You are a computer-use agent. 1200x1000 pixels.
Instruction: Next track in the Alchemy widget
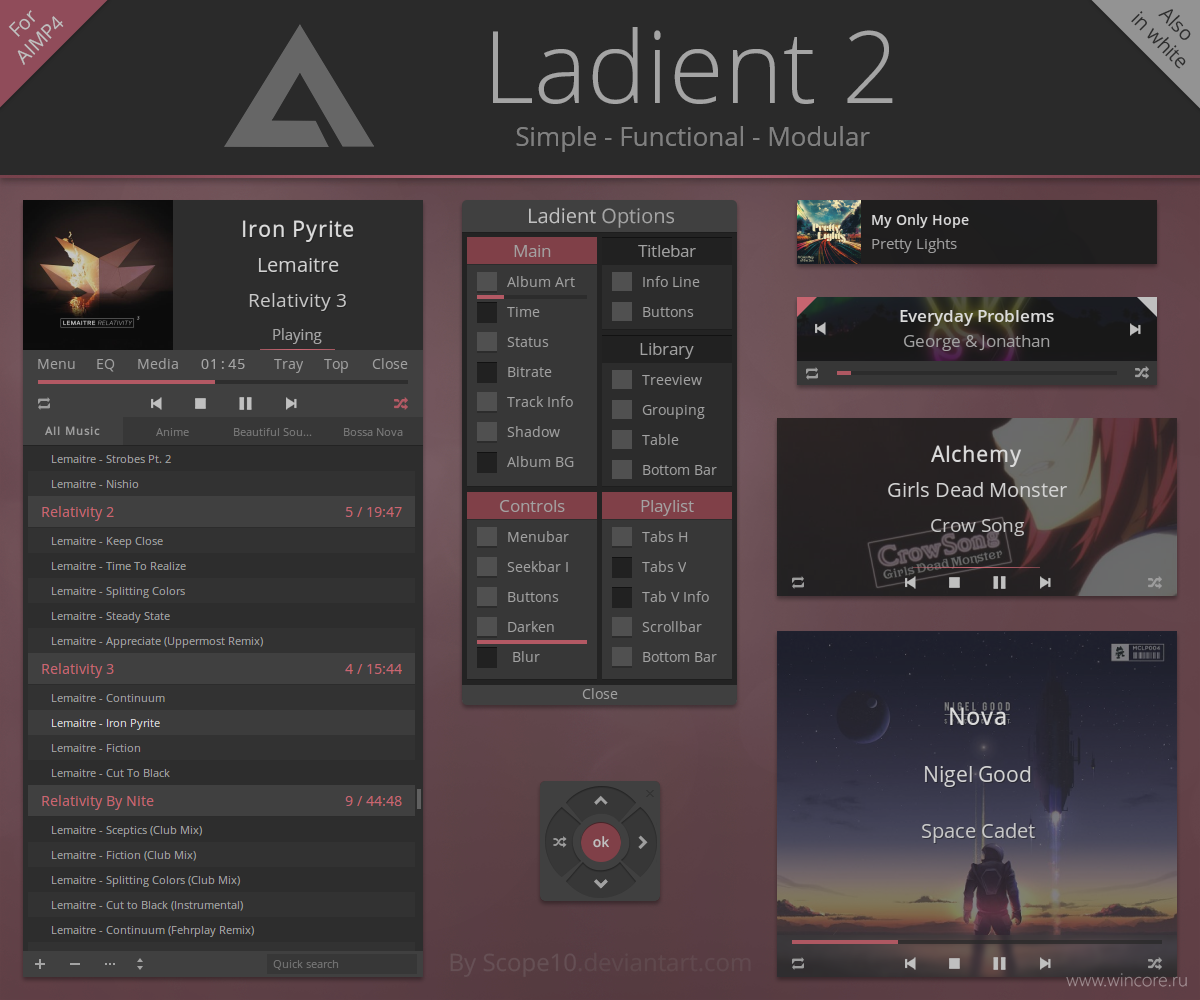click(1045, 582)
